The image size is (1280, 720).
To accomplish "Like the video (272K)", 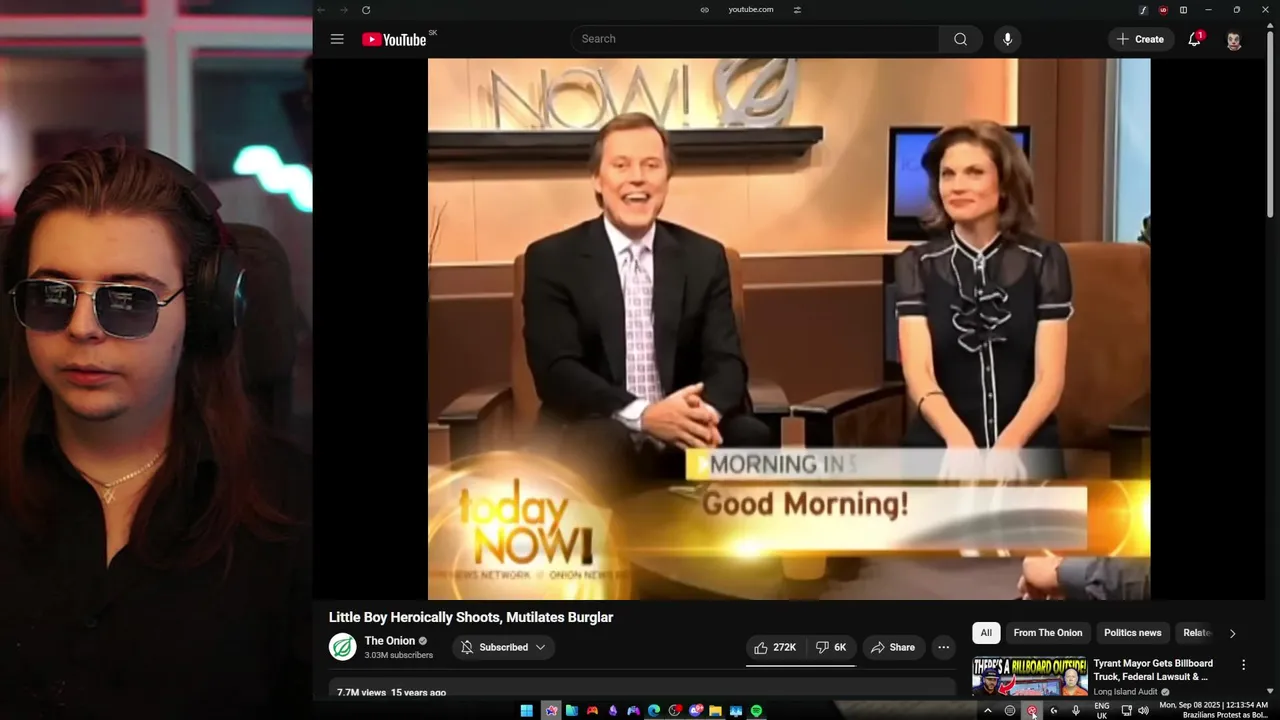I will point(775,647).
